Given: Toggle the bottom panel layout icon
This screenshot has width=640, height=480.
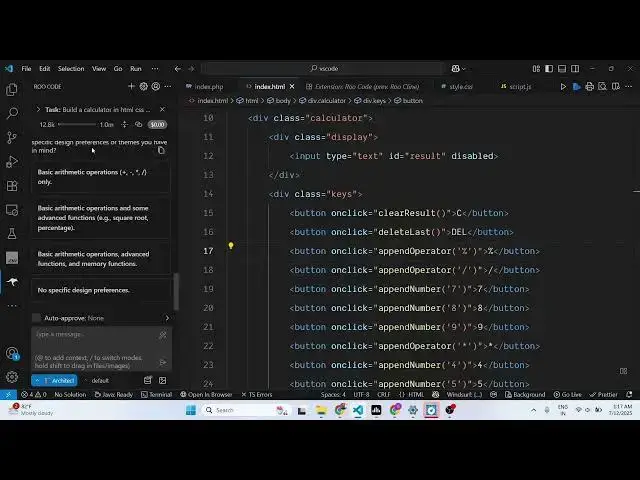Looking at the screenshot, I should point(562,69).
